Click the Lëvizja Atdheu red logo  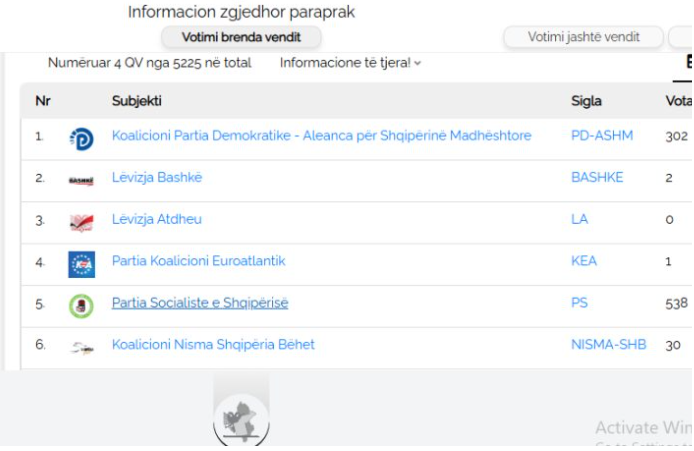81,223
